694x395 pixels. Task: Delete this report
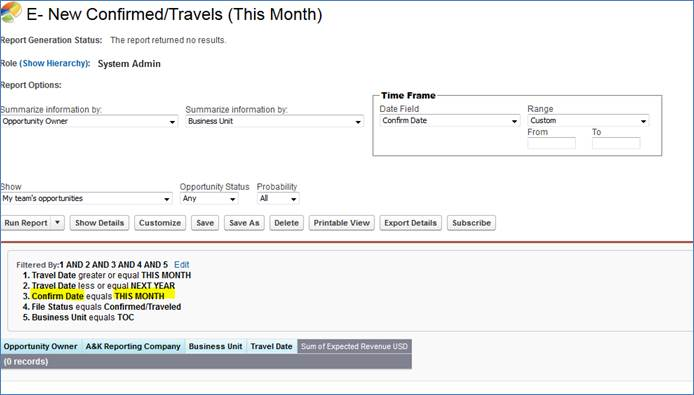286,223
